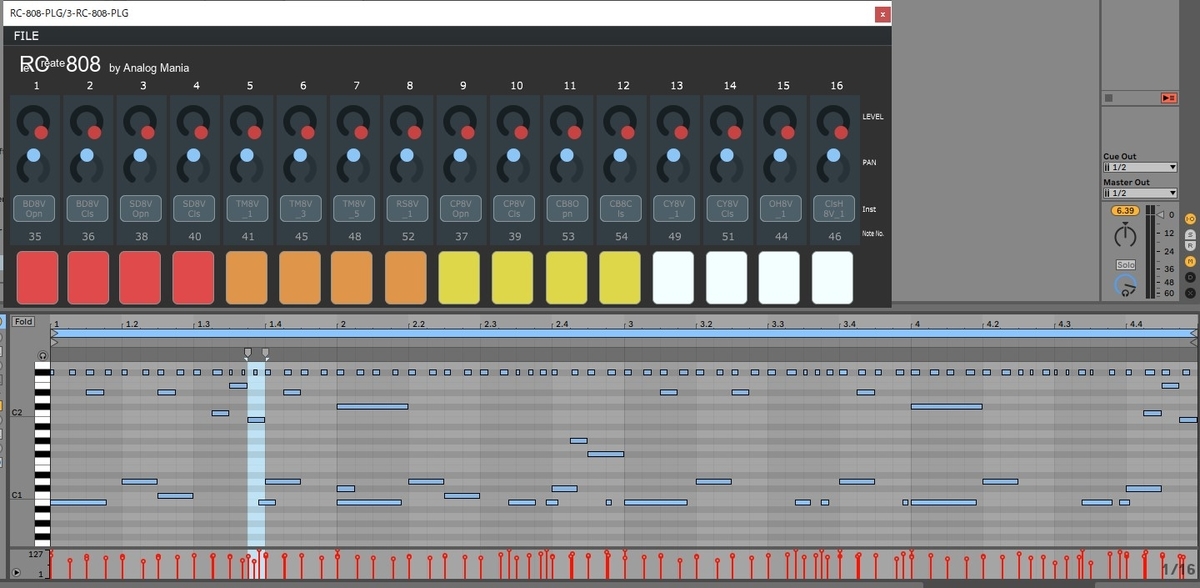Open the TM8V_5 instrument selector
Viewport: 1200px width, 588px height.
click(356, 208)
